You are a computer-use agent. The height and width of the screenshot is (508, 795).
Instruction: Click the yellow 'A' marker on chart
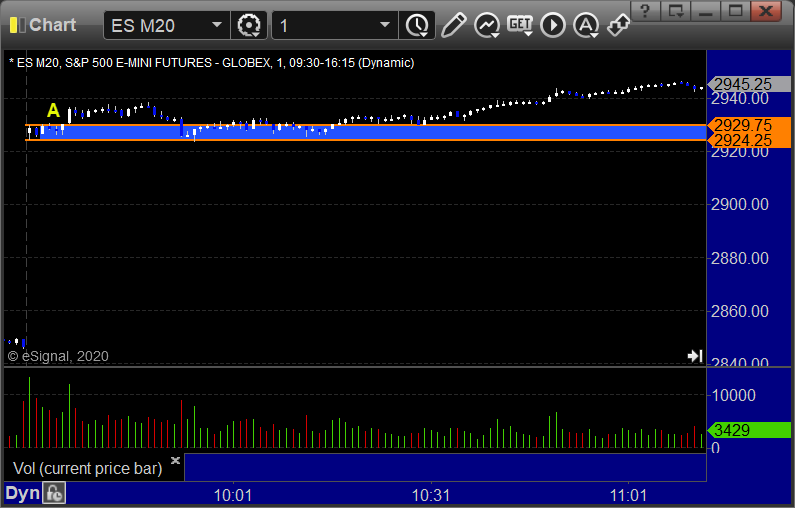click(x=53, y=110)
